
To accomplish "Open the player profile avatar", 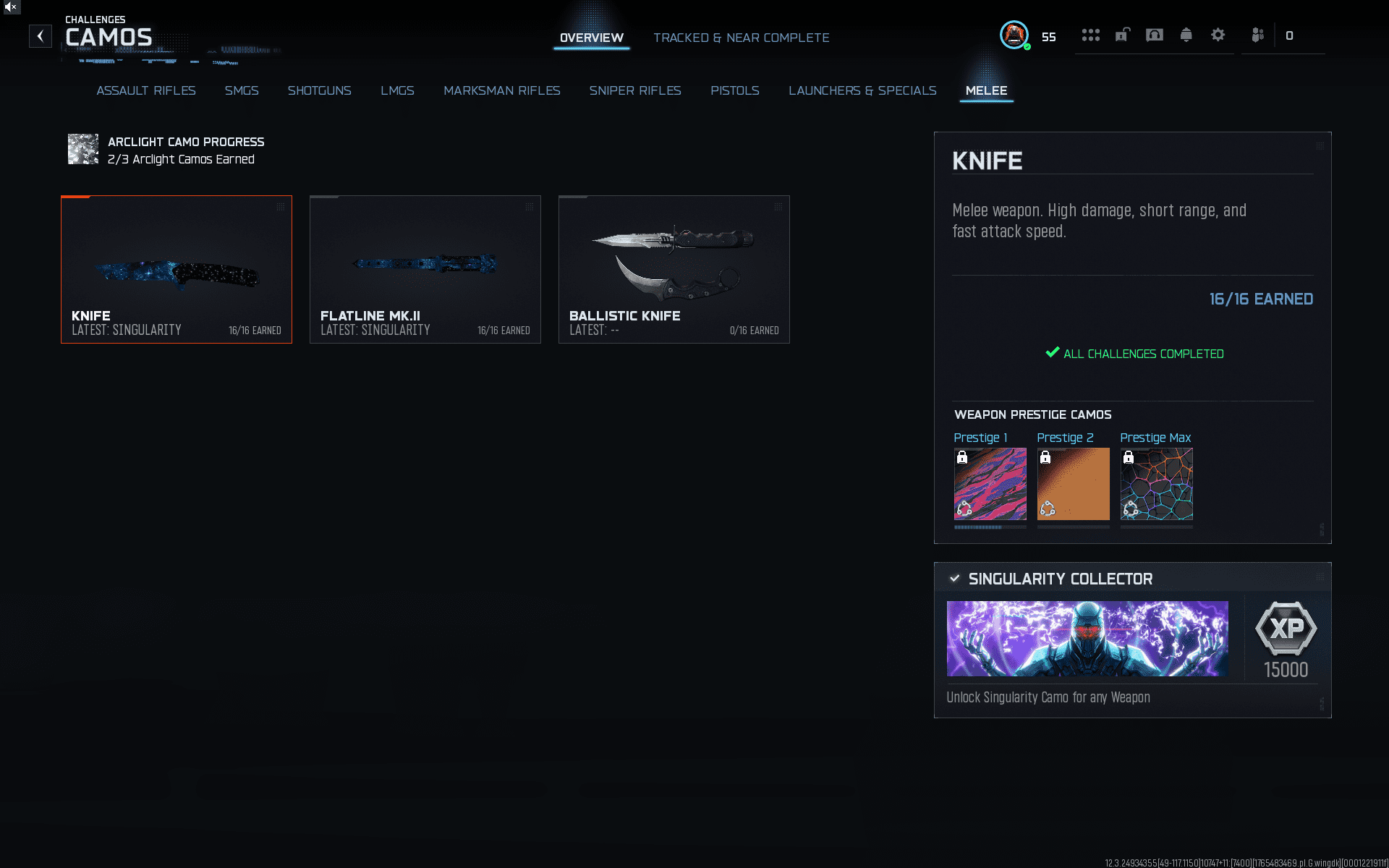I will [1014, 35].
